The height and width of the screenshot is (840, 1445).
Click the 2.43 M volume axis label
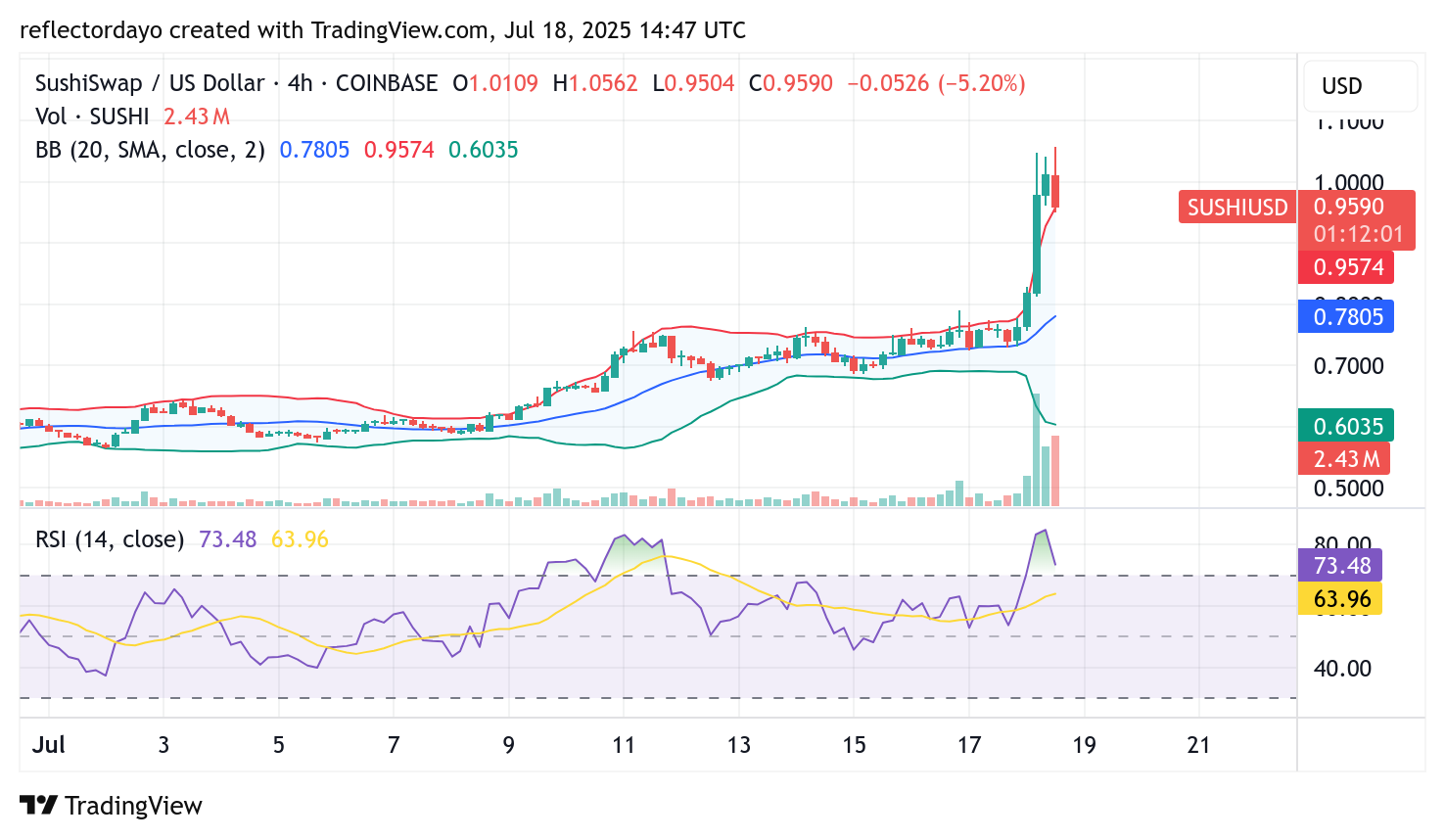1344,459
